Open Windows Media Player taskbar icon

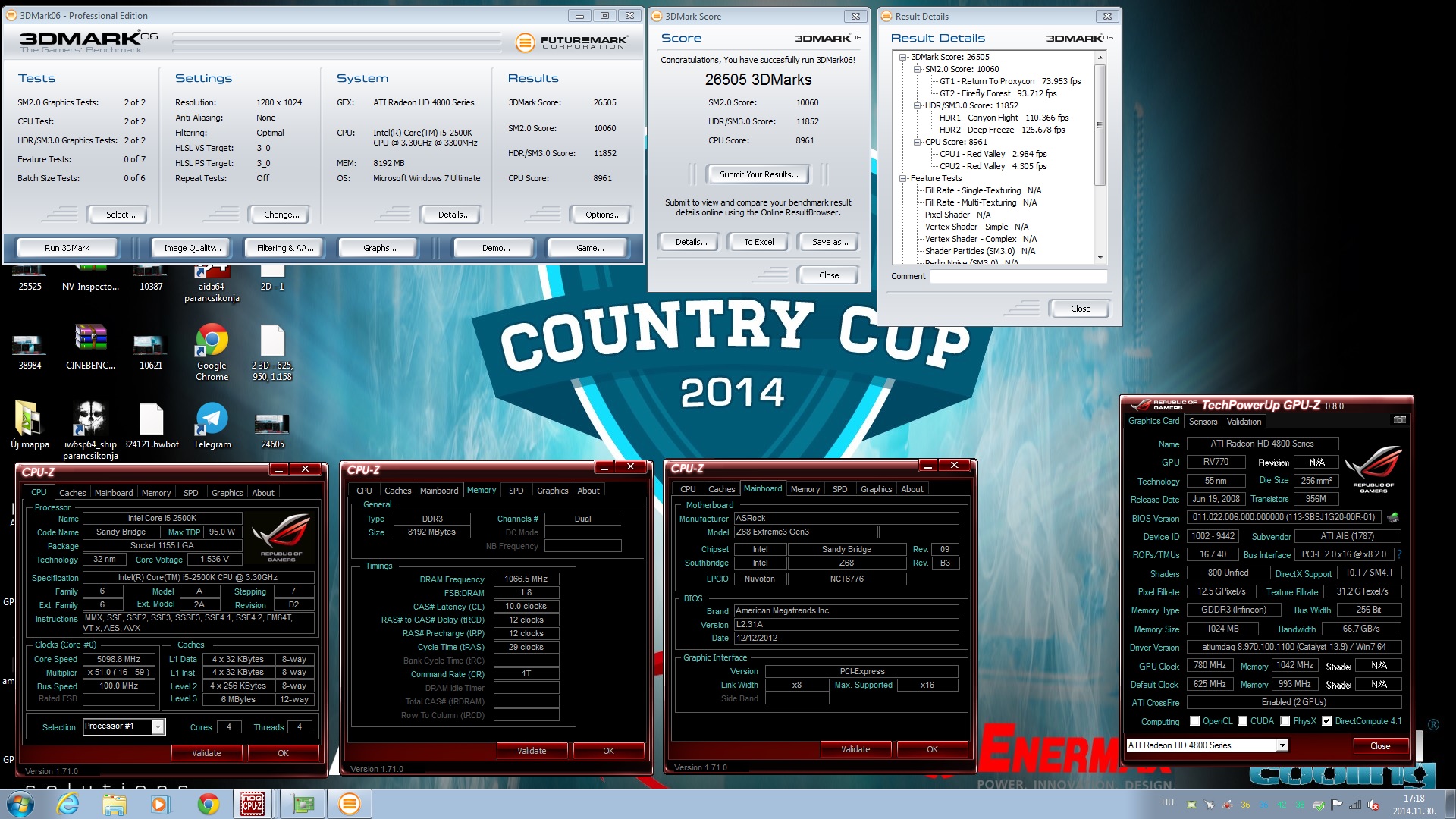tap(160, 804)
